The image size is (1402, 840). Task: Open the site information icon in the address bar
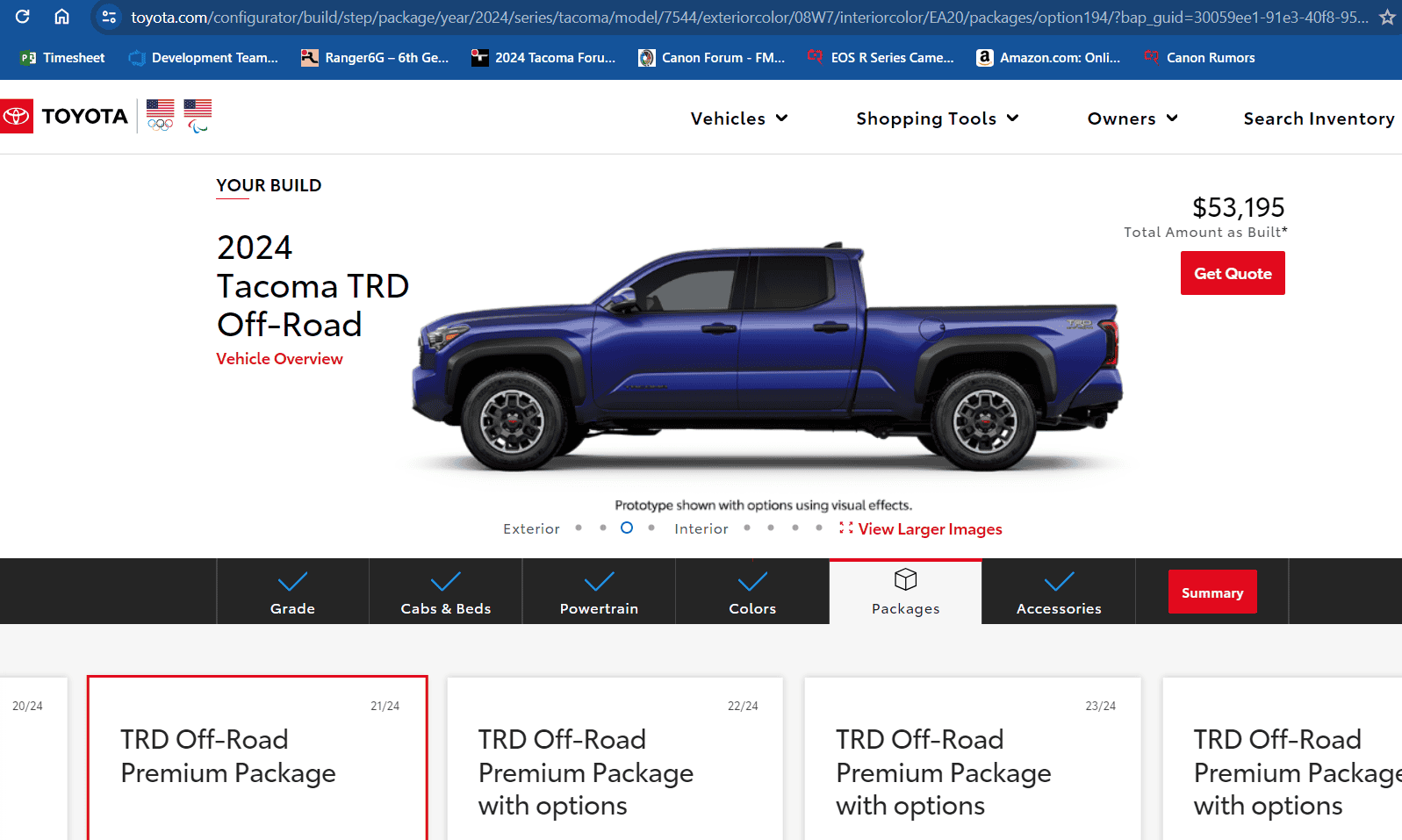[109, 18]
